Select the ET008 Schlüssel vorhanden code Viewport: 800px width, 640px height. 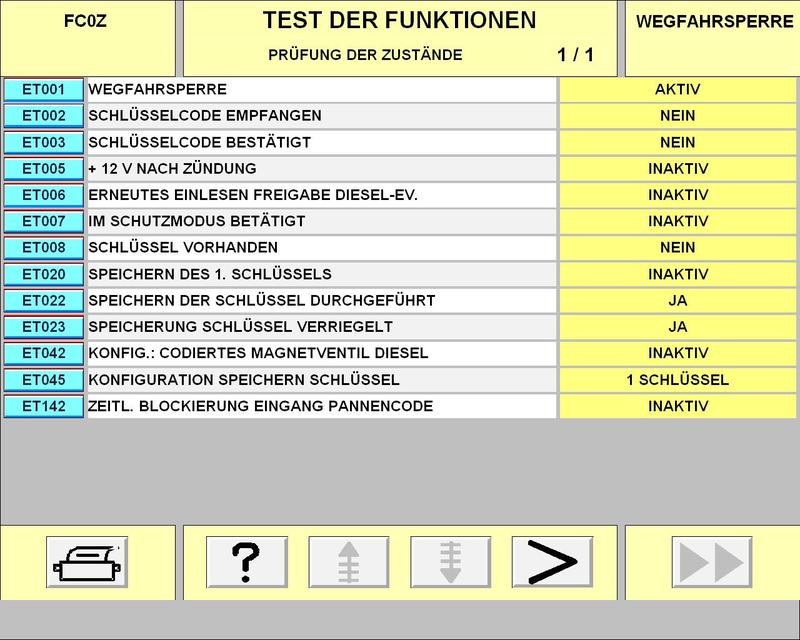pos(44,247)
